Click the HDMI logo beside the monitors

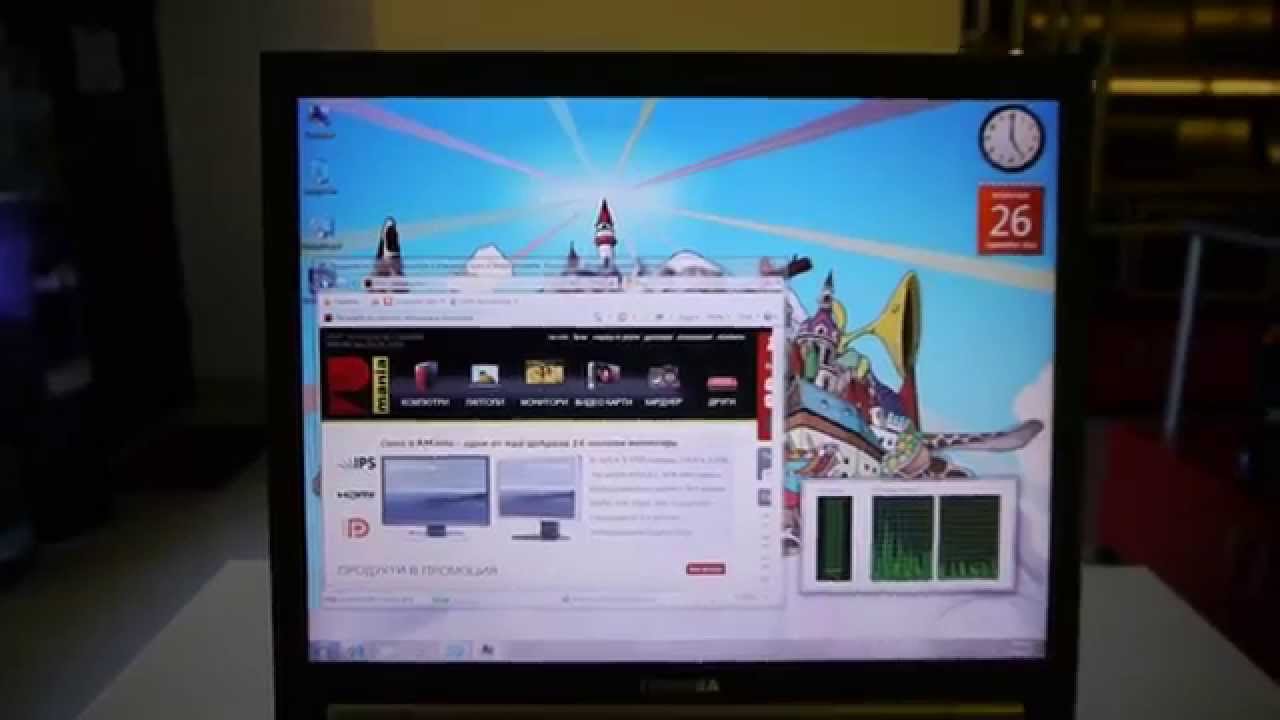(x=356, y=494)
